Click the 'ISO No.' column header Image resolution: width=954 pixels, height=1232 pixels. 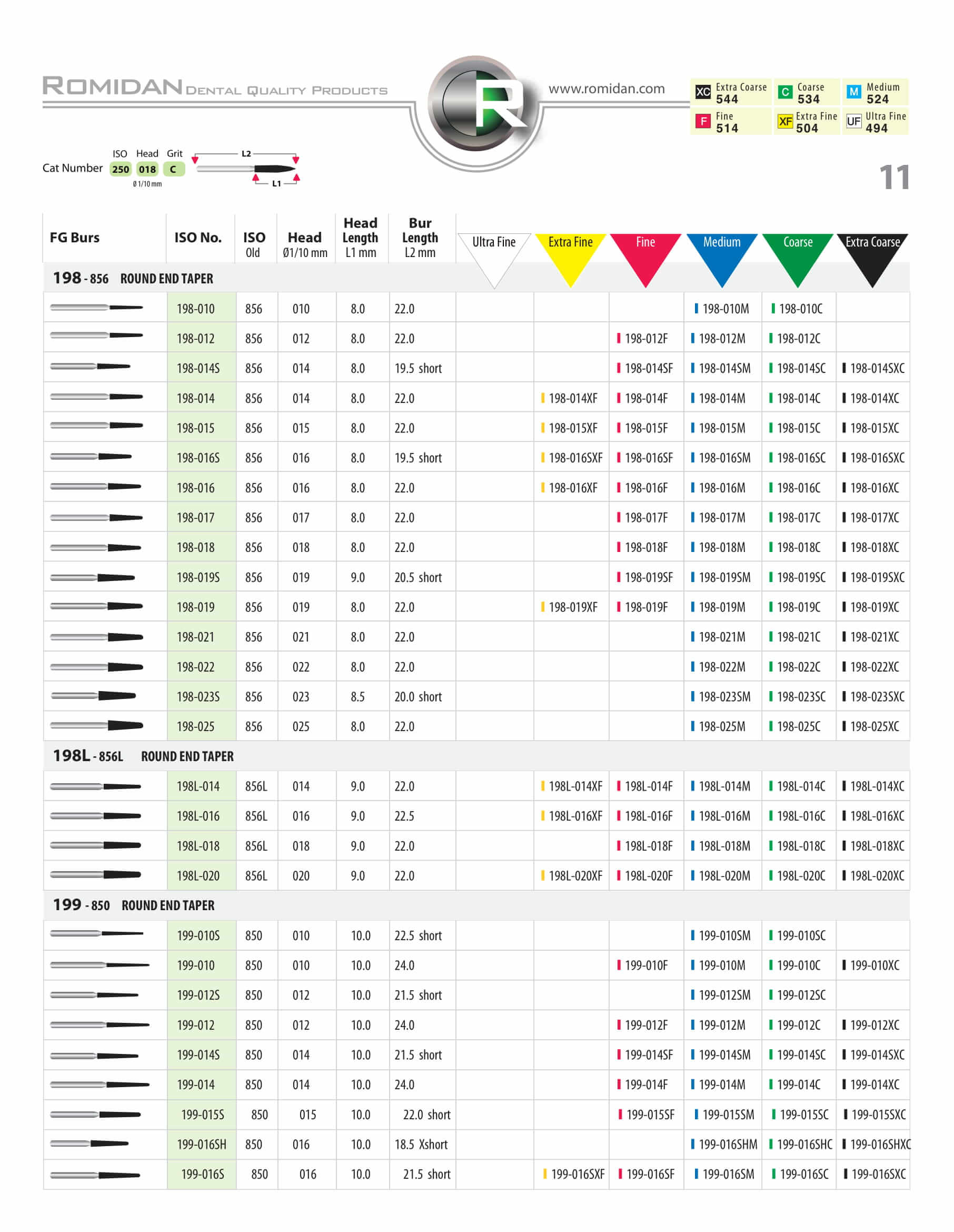[x=198, y=238]
